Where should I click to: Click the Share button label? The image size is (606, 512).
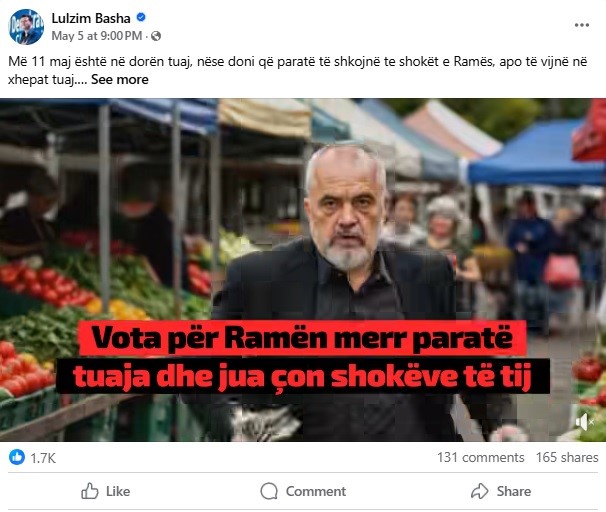pyautogui.click(x=514, y=492)
